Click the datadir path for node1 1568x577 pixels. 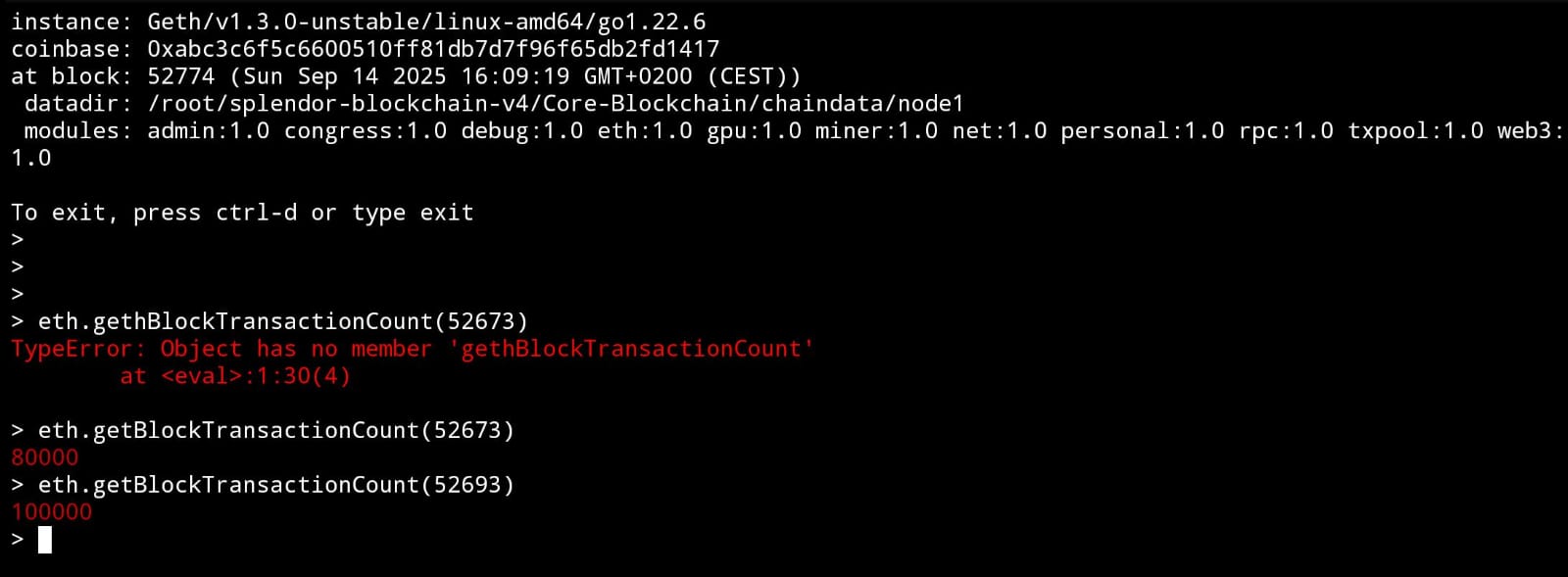(x=555, y=104)
